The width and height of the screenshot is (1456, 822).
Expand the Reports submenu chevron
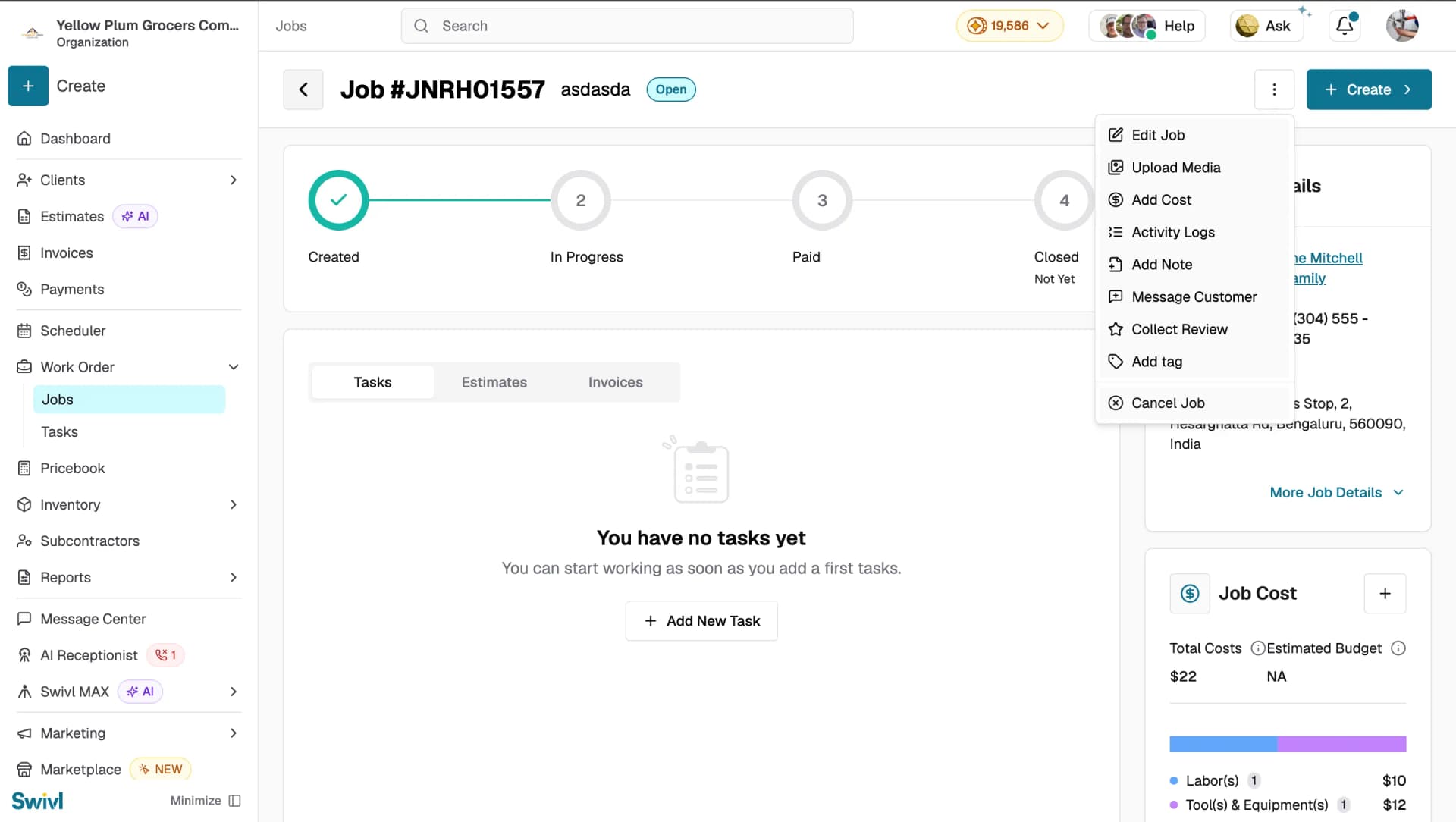(234, 578)
